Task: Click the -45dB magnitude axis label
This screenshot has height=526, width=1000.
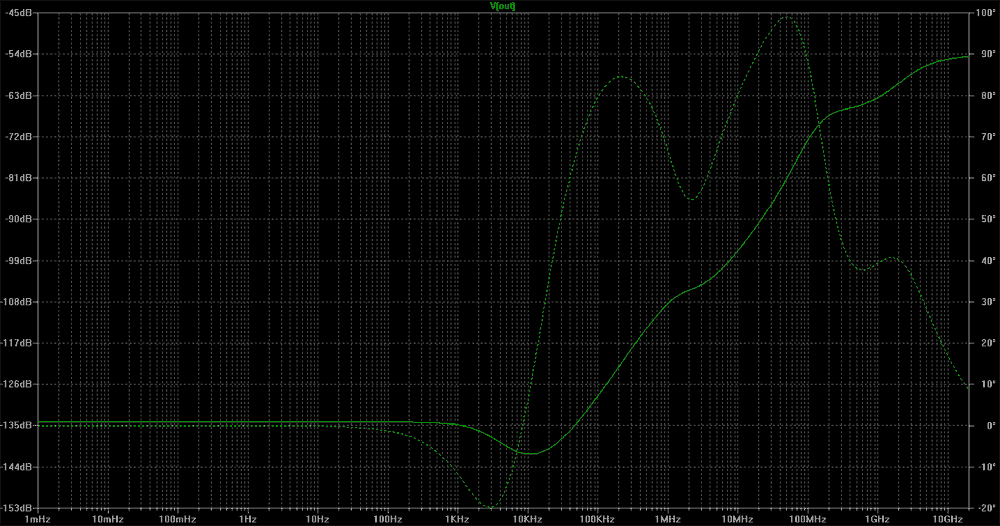Action: pyautogui.click(x=19, y=13)
